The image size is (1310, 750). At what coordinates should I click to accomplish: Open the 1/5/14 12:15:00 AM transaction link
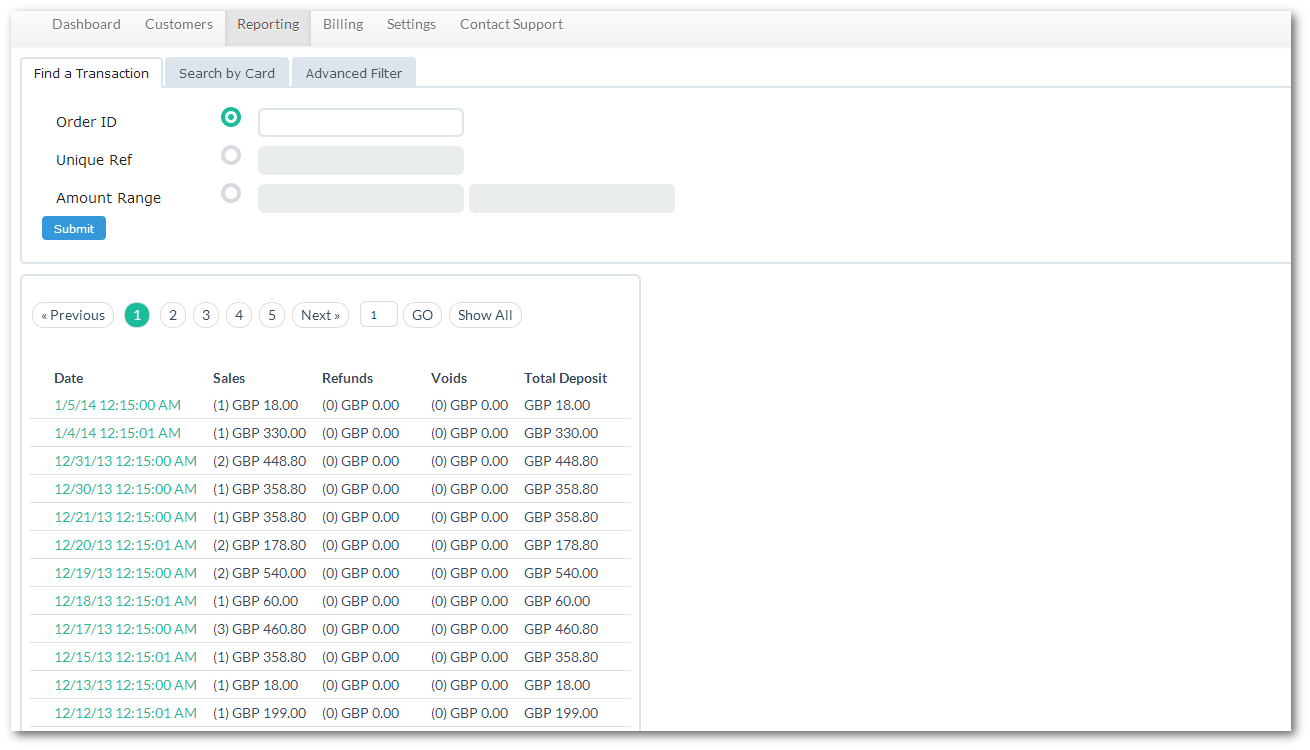click(117, 406)
